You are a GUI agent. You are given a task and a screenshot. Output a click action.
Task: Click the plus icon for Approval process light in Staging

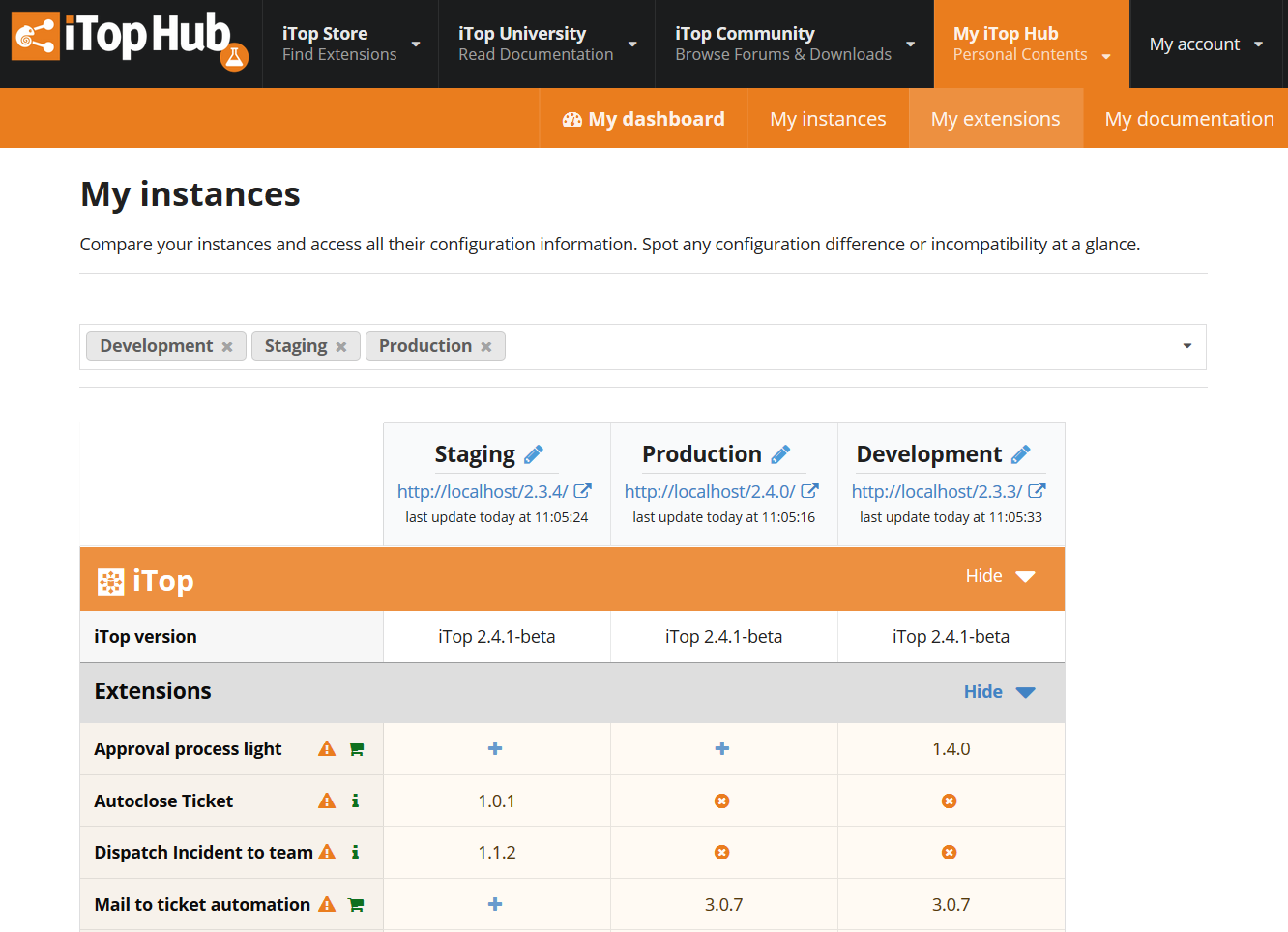[x=495, y=748]
